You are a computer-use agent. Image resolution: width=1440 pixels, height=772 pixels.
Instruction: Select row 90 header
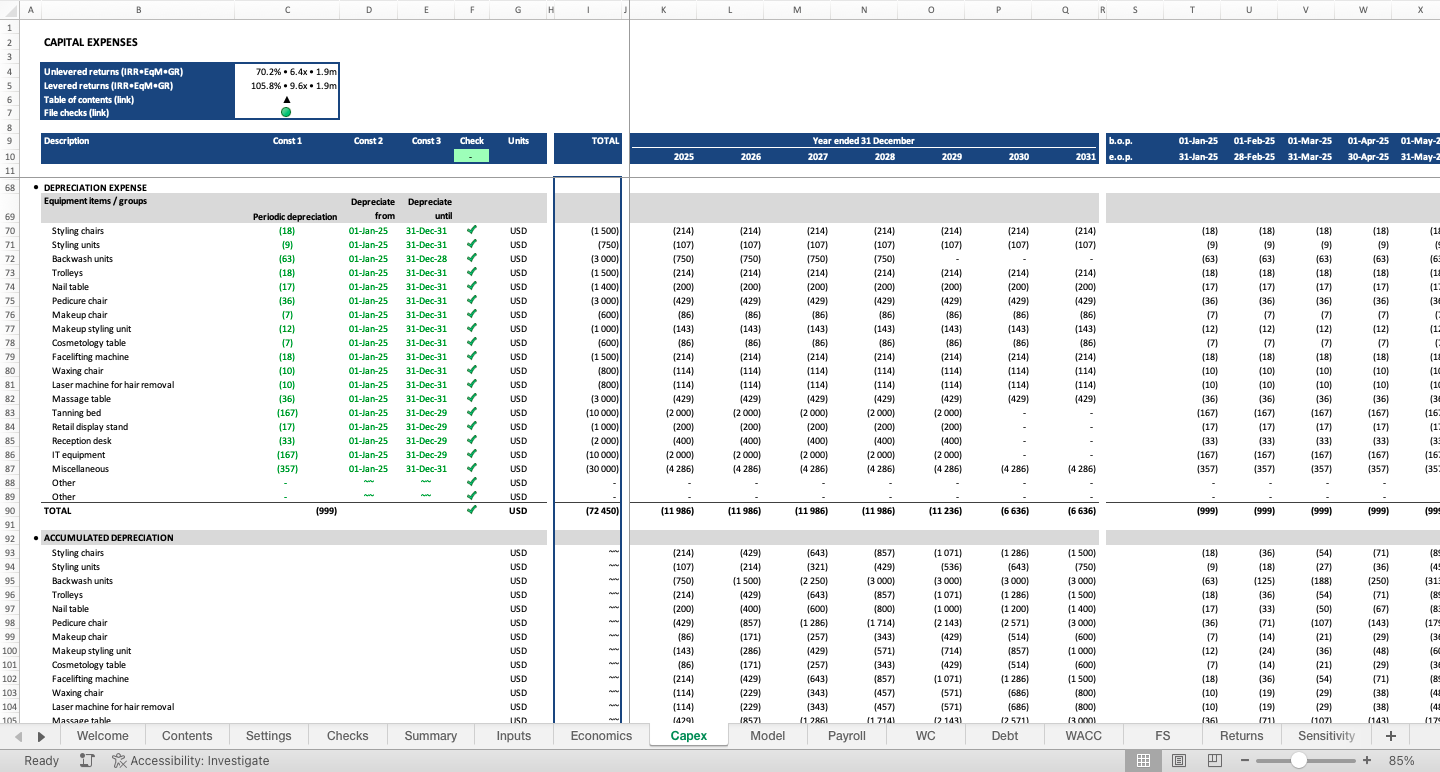click(x=9, y=510)
